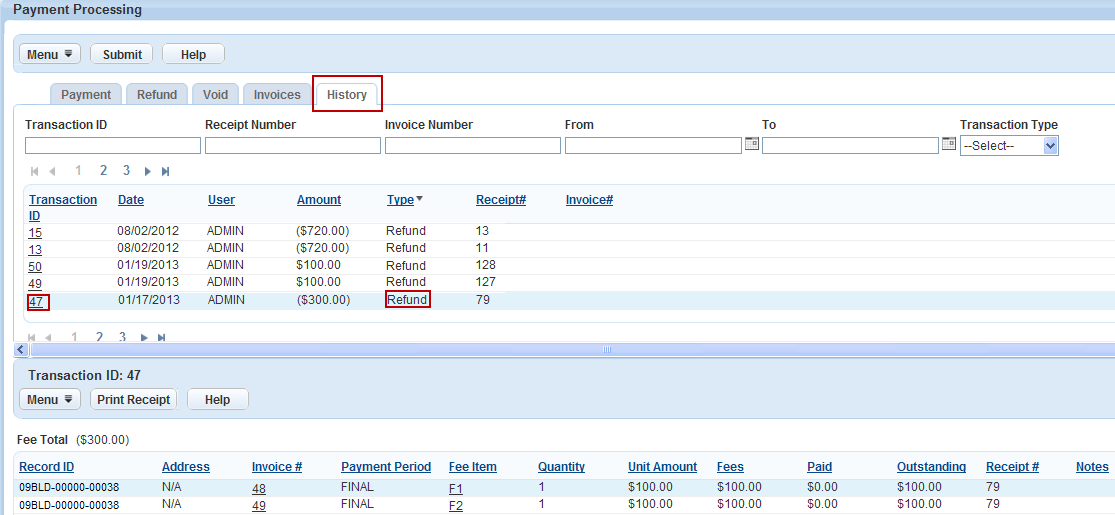Open the Menu dropdown under Transaction ID 47
Viewport: 1115px width, 515px height.
(49, 400)
